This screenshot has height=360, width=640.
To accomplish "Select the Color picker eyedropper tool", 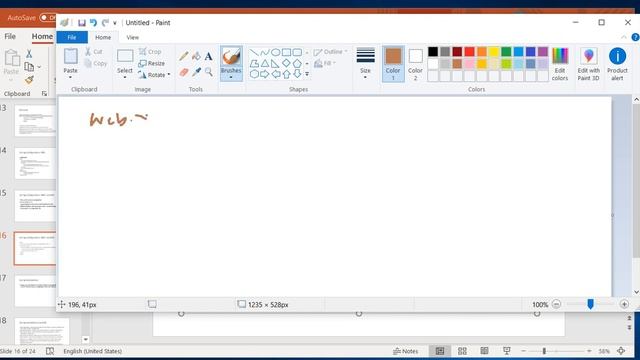I will point(196,72).
